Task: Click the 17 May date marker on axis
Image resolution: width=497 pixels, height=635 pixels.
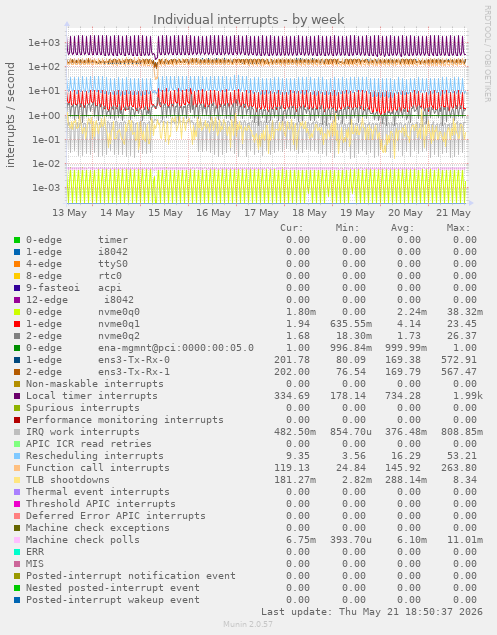Action: tap(261, 213)
